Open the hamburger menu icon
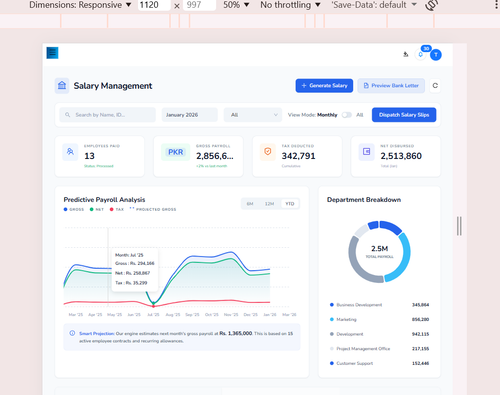Image resolution: width=500 pixels, height=395 pixels. coord(52,53)
